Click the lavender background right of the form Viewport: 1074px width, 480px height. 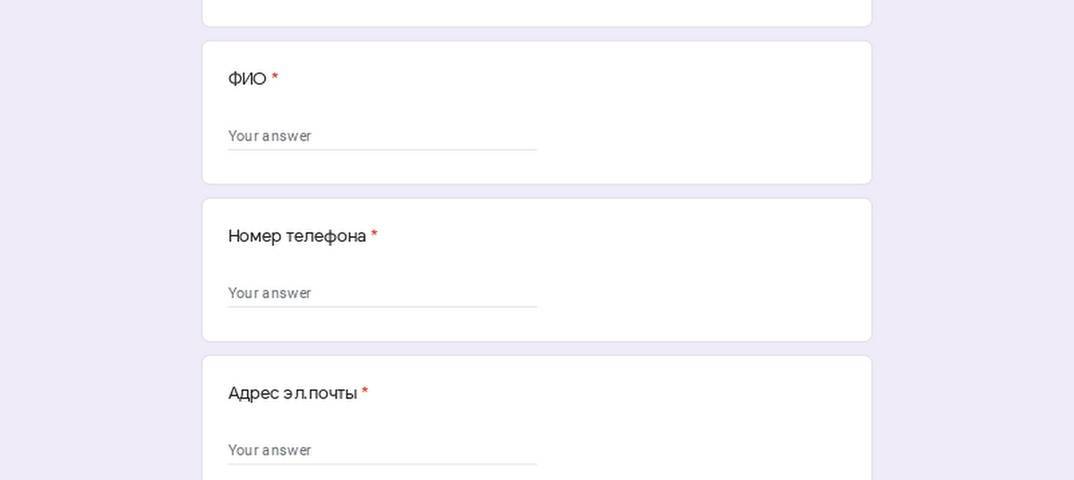973,240
